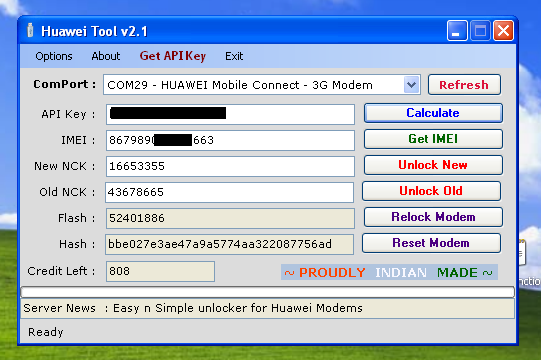Viewport: 541px width, 360px height.
Task: Click the Flash code field
Action: [230, 218]
